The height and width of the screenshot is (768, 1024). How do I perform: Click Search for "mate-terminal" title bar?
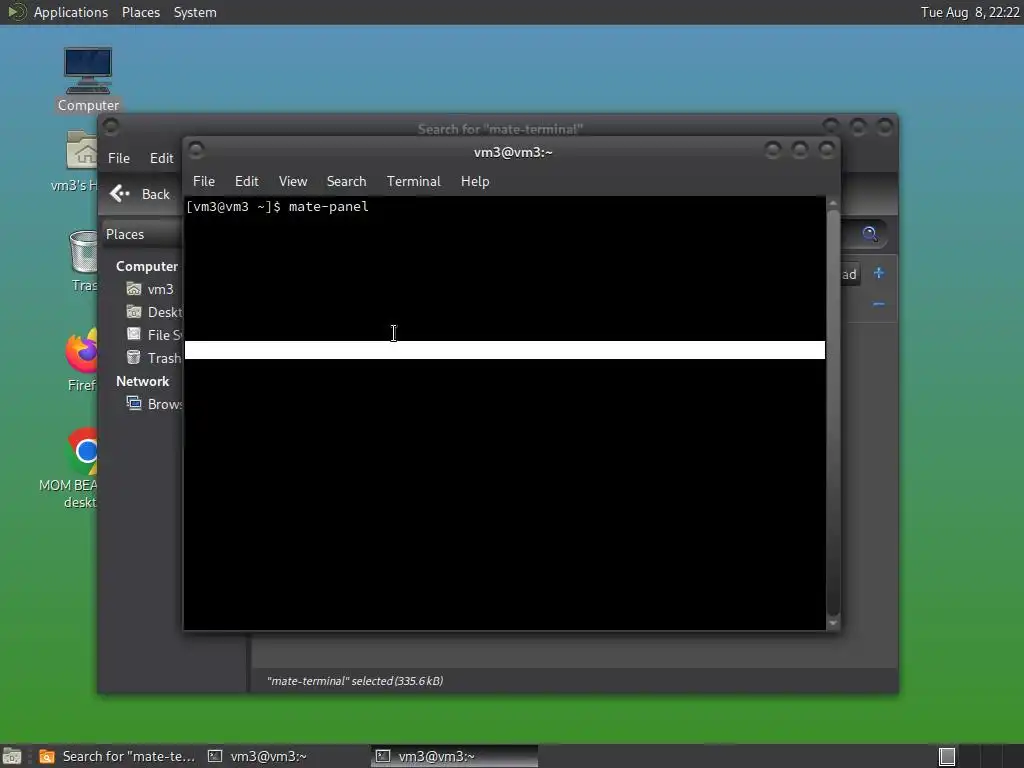click(x=500, y=129)
